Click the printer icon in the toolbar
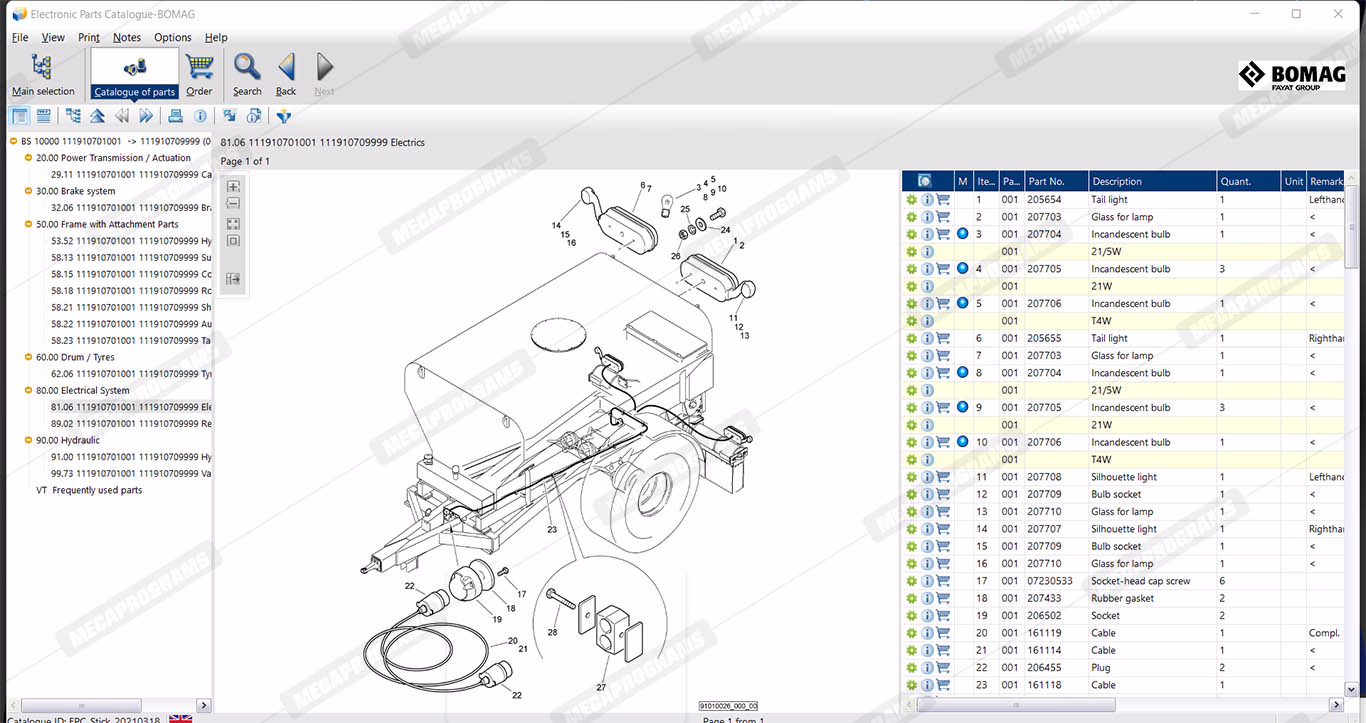The width and height of the screenshot is (1366, 723). 175,116
